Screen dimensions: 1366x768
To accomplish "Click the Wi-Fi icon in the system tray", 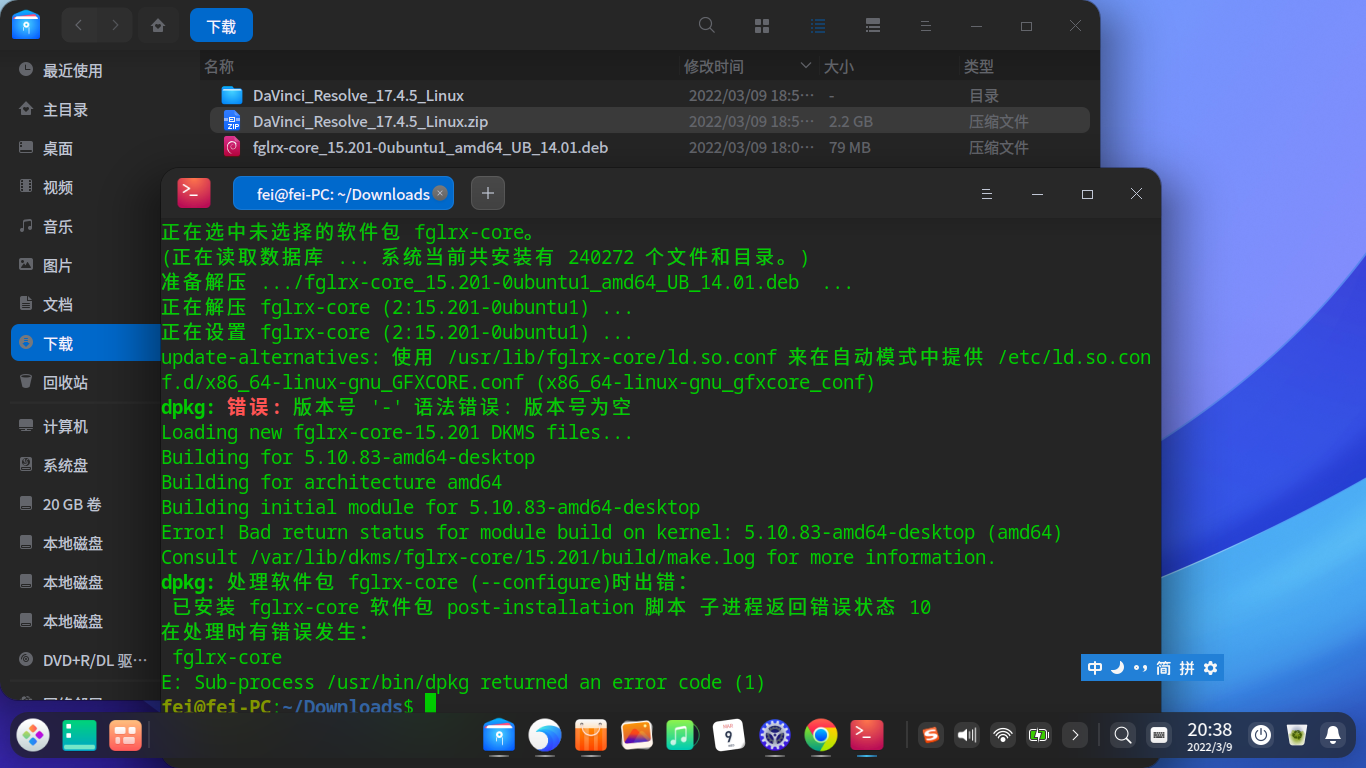I will 1002,735.
